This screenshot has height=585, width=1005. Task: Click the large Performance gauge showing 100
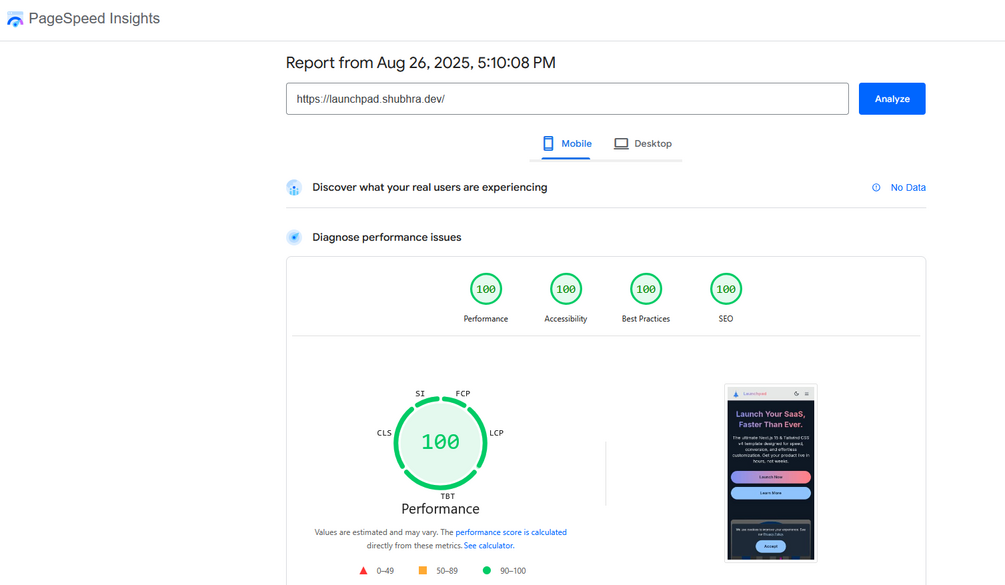440,443
